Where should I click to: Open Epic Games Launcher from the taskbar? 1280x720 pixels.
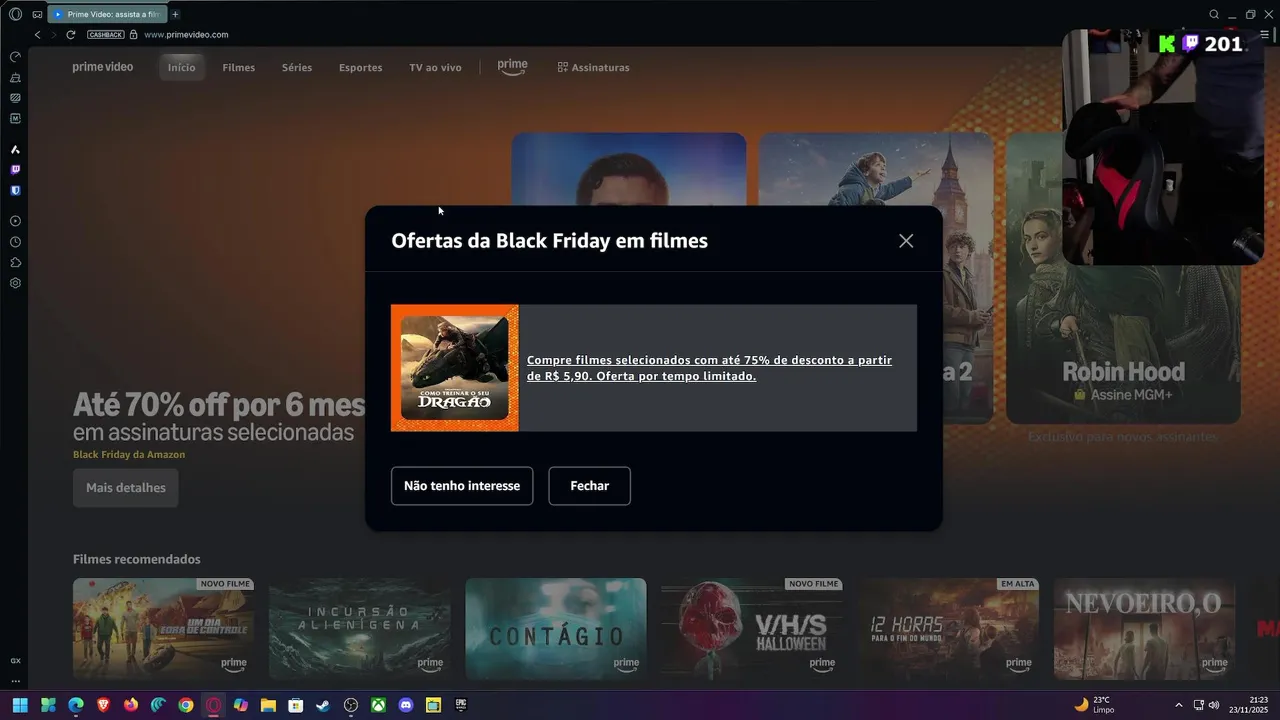click(x=461, y=705)
